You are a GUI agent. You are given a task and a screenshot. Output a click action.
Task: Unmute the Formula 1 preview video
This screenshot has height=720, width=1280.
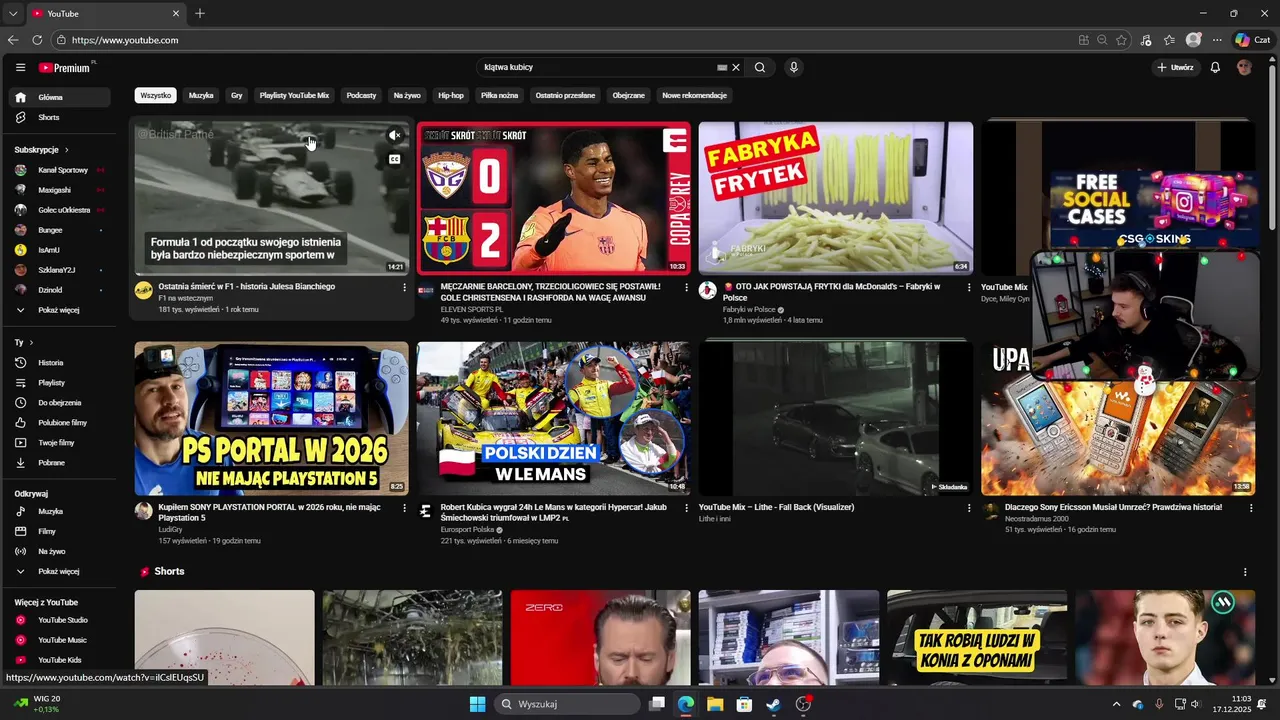(395, 135)
